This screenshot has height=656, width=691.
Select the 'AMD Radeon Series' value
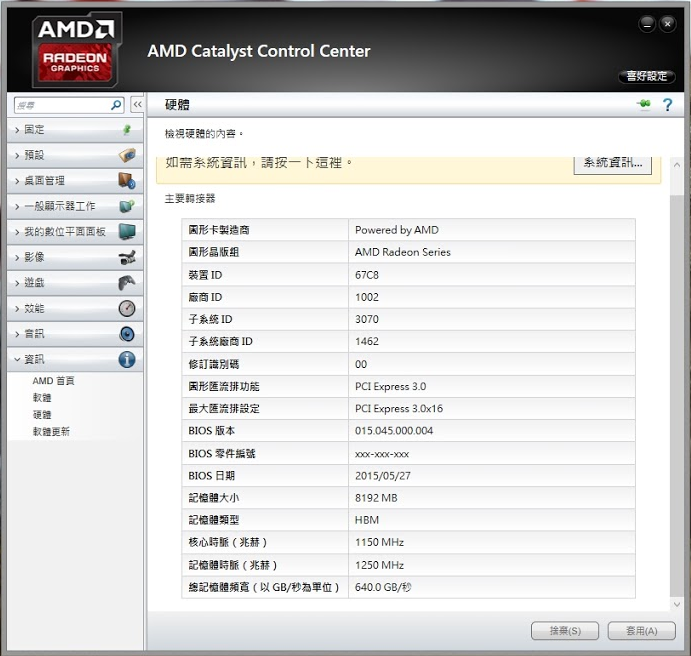point(403,252)
